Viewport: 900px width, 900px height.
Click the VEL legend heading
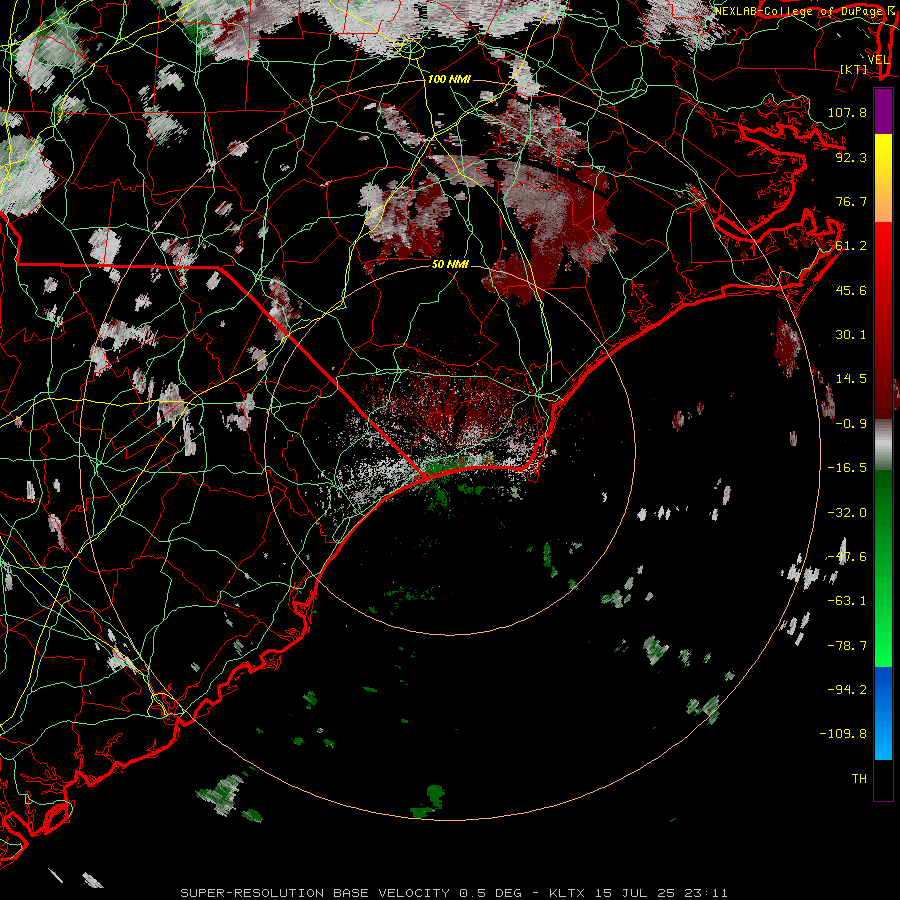point(878,59)
